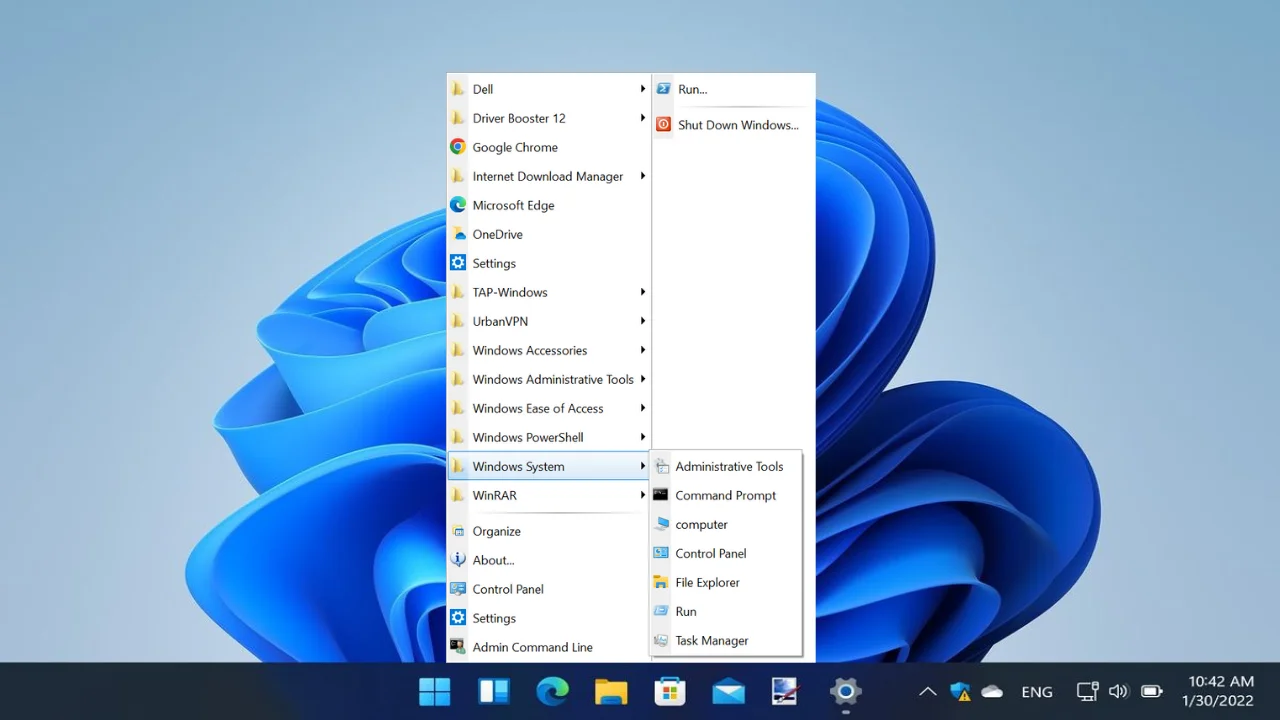1280x720 pixels.
Task: Expand the Windows Ease of Access arrow
Action: tap(643, 408)
